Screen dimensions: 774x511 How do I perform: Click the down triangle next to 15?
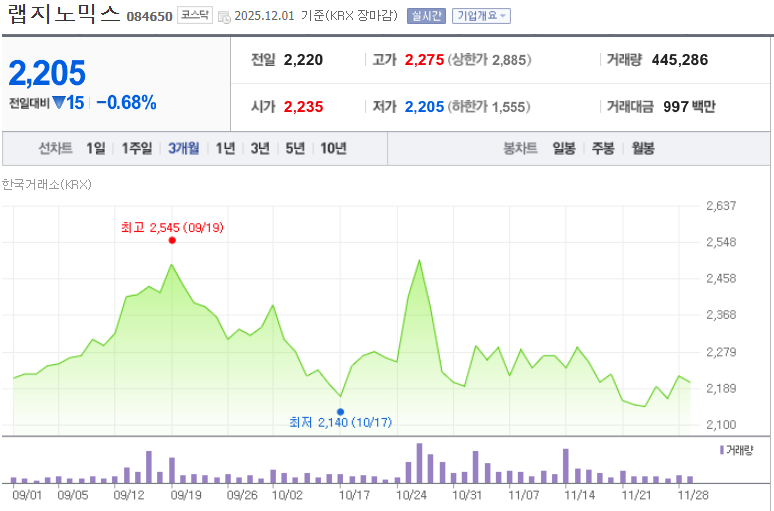(59, 103)
